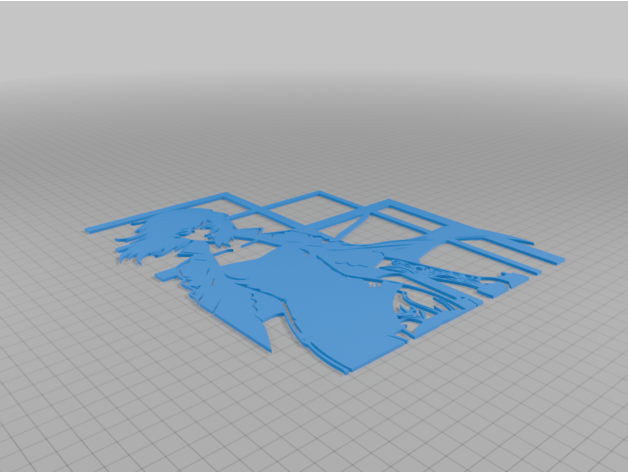Click the gray background above the horizon
The image size is (628, 472).
click(x=314, y=40)
